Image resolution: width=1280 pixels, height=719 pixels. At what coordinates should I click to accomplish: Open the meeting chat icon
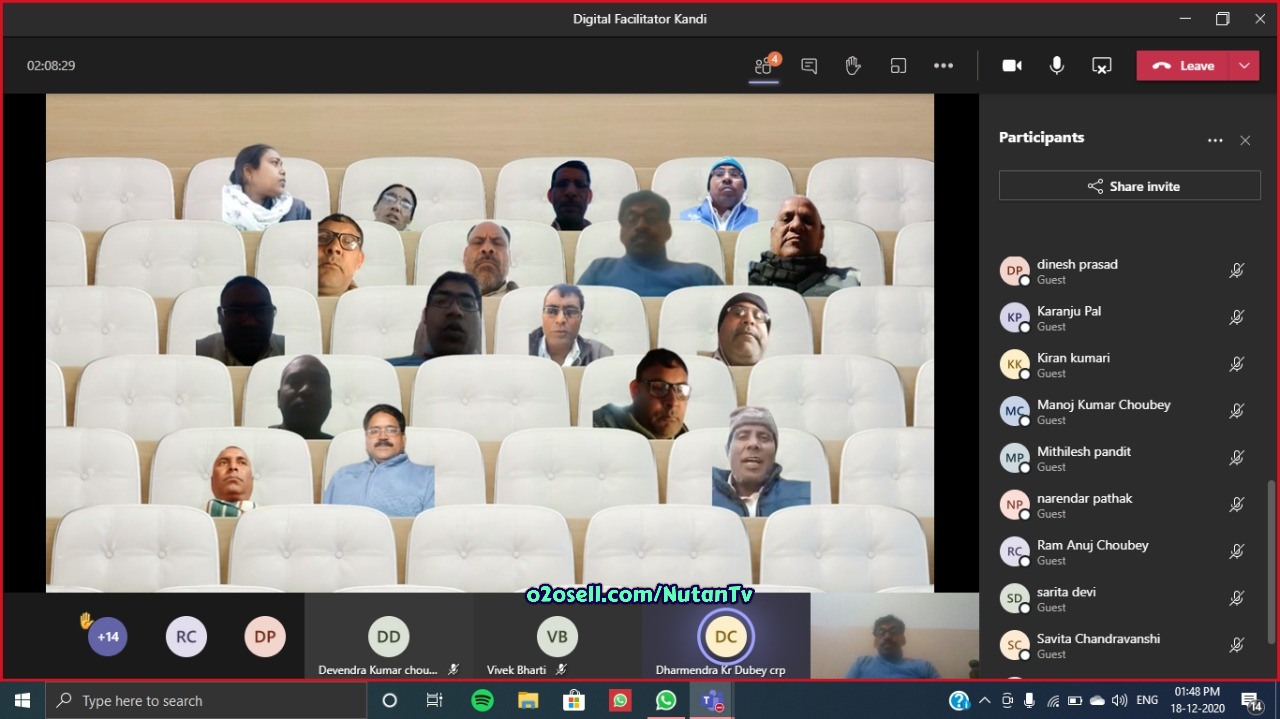coord(809,66)
